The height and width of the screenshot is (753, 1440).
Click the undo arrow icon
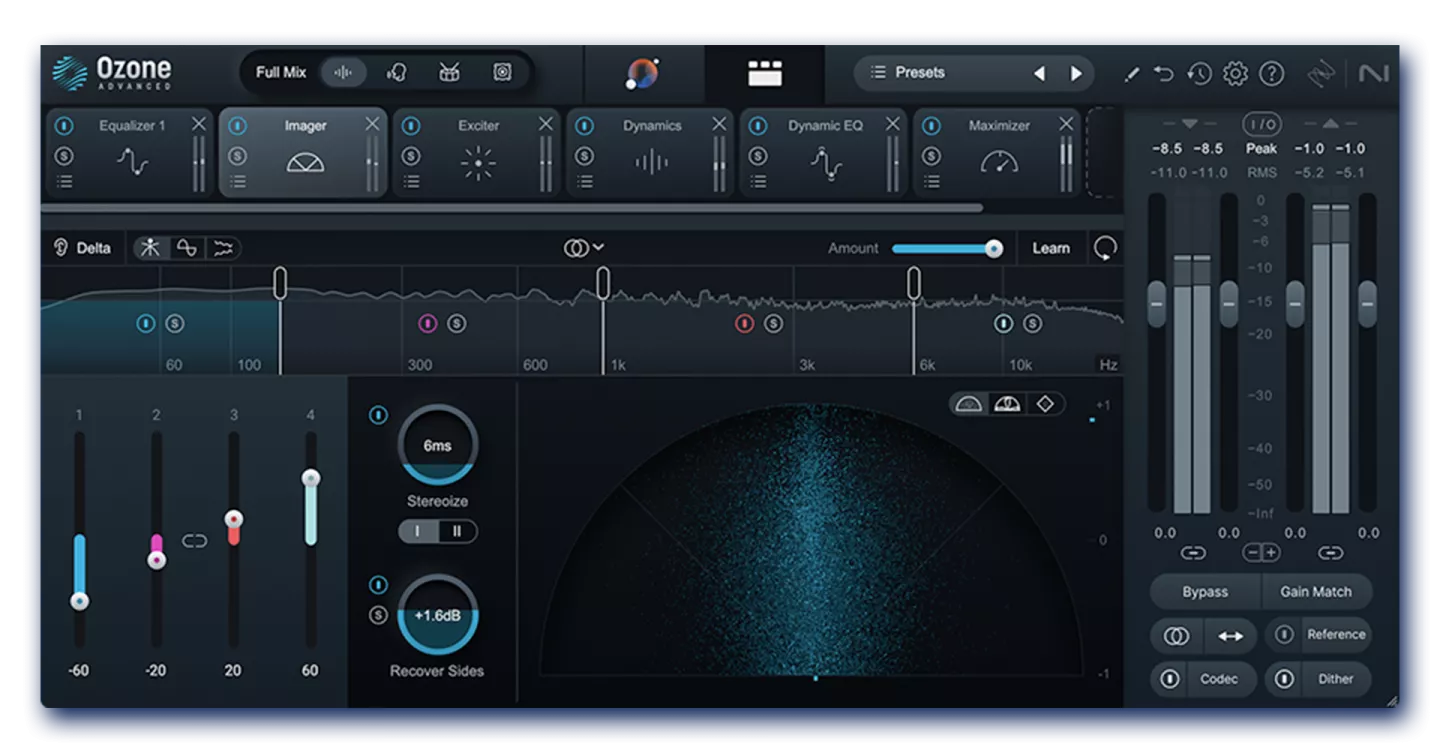click(x=1163, y=73)
